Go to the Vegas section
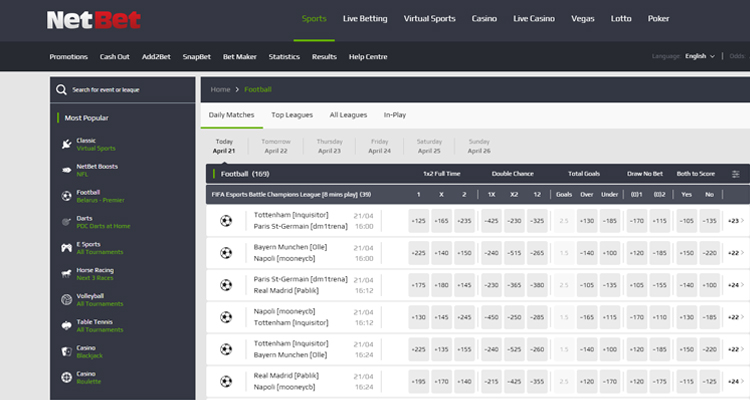 coord(583,19)
